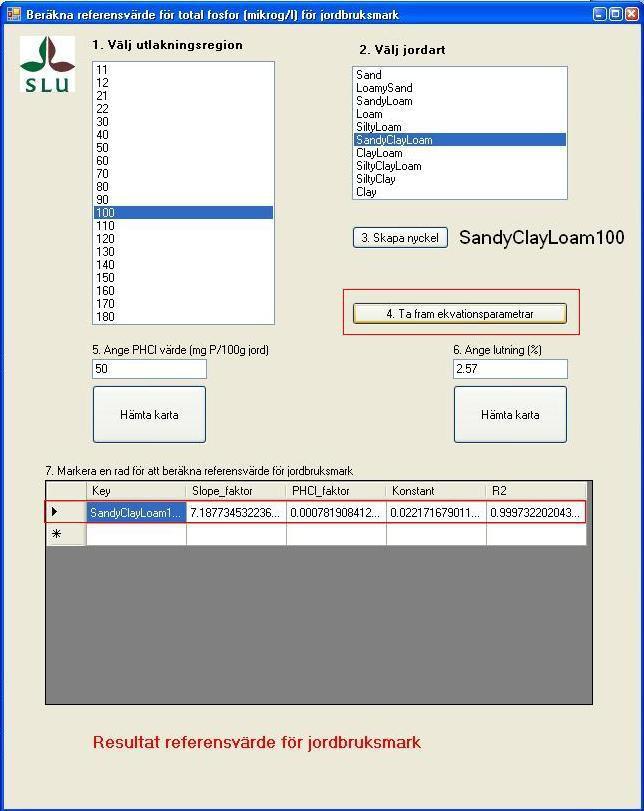Select region 170
This screenshot has width=644, height=811.
coord(183,304)
